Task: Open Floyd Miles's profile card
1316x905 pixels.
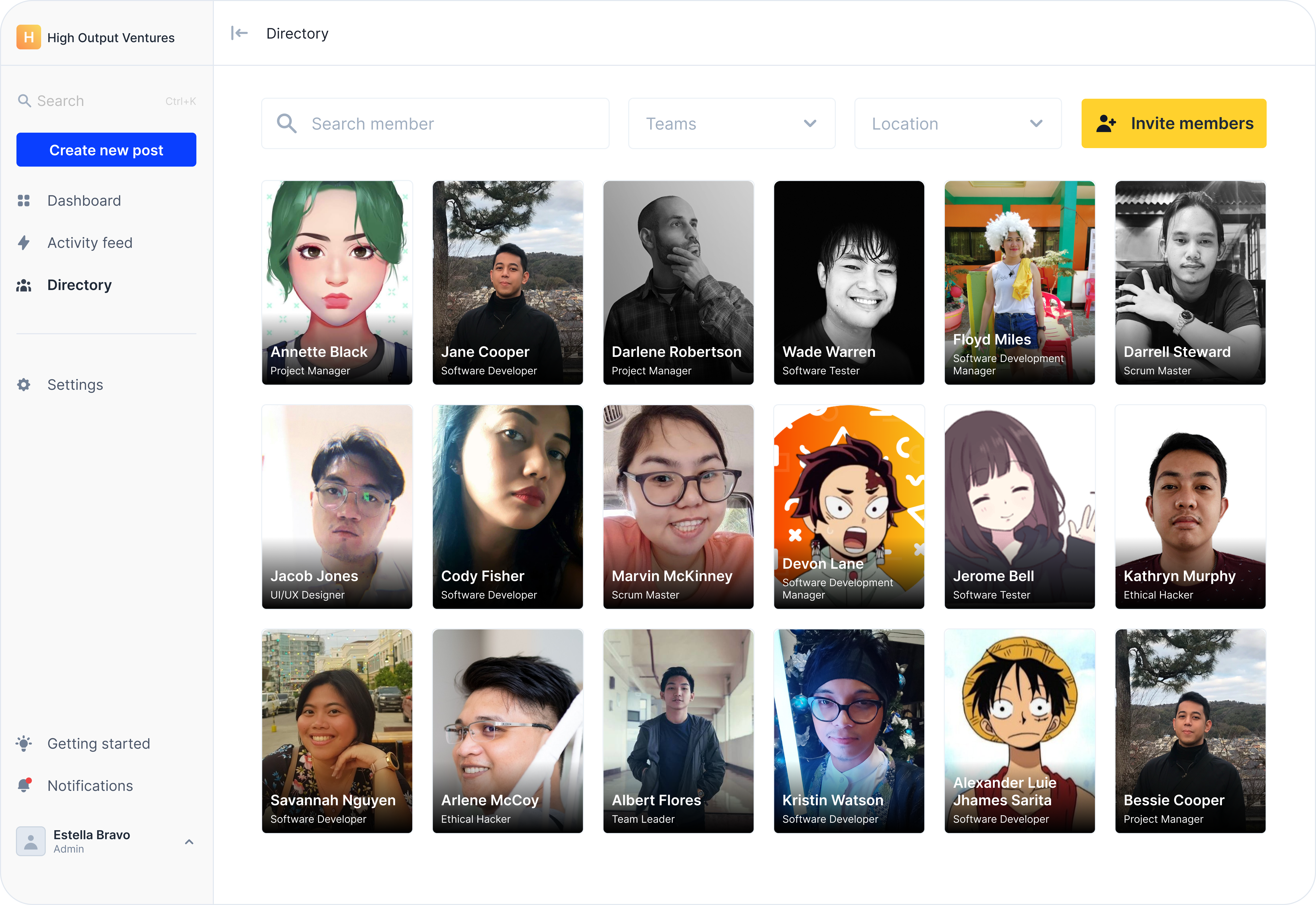Action: click(1020, 282)
